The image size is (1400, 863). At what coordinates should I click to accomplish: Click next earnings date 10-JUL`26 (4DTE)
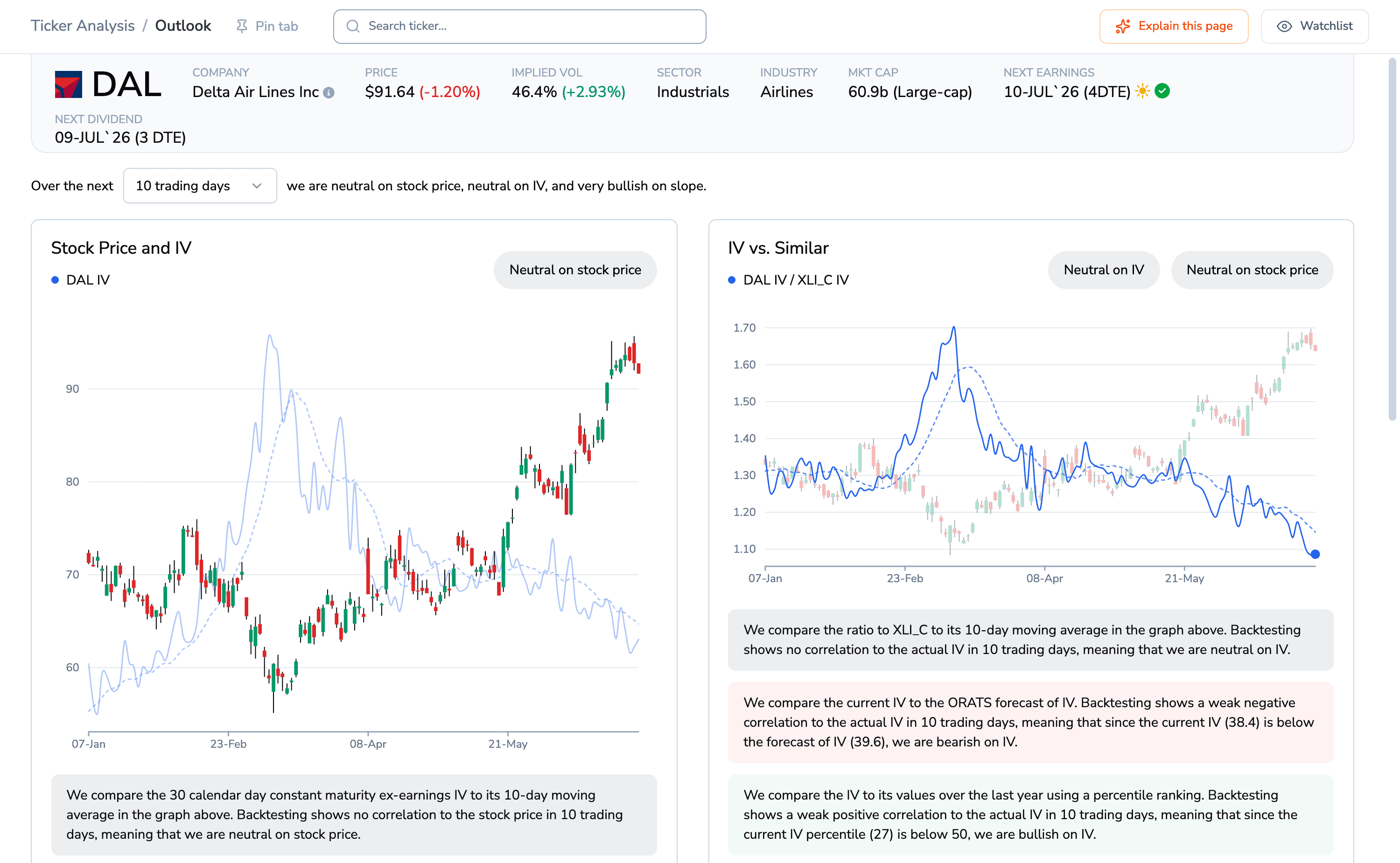coord(1067,92)
